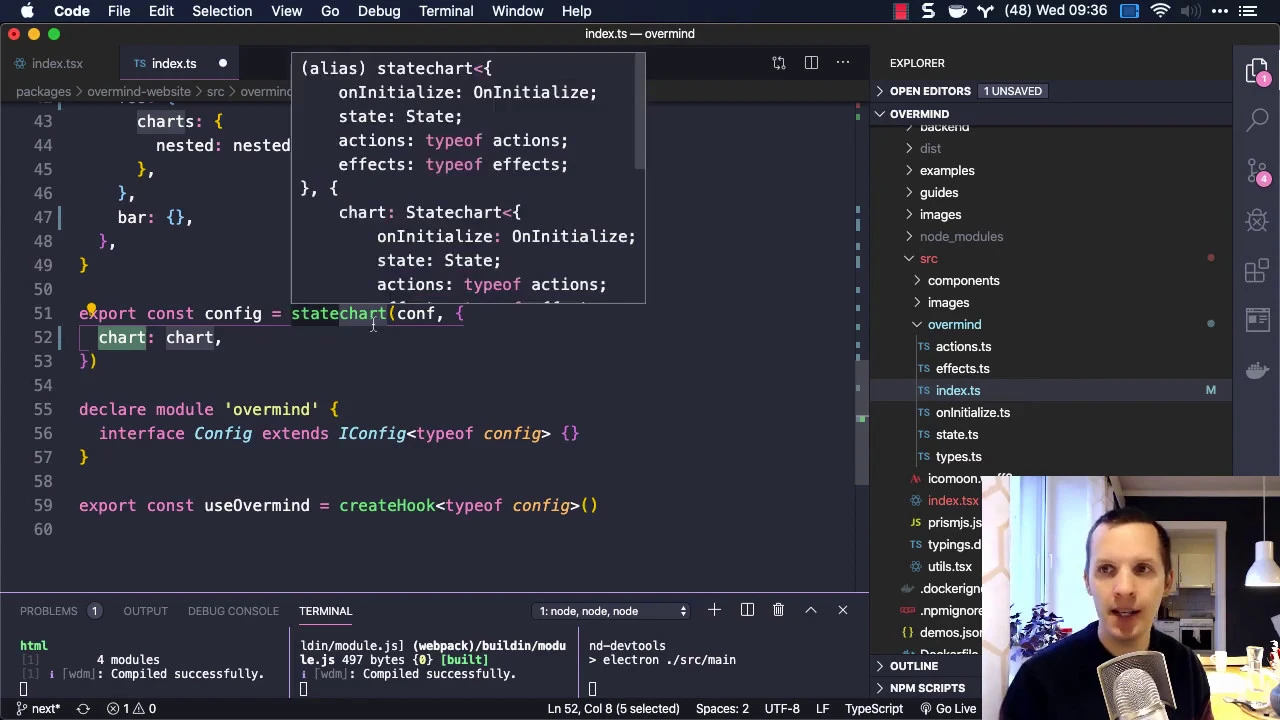
Task: Split the terminal pane
Action: coord(747,610)
